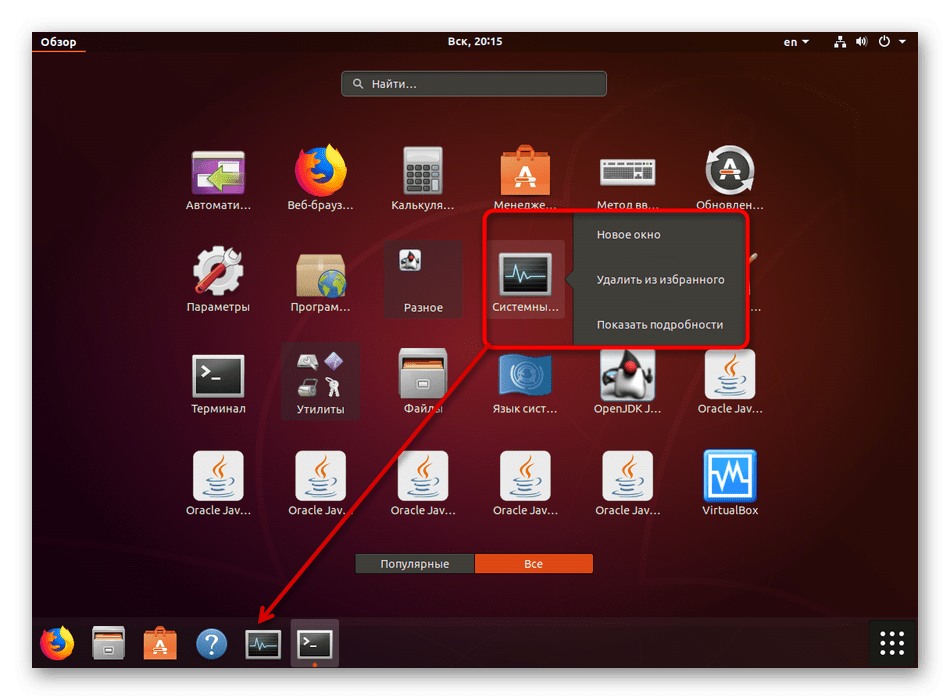Open the Help icon in the dock
950x700 pixels.
click(211, 643)
